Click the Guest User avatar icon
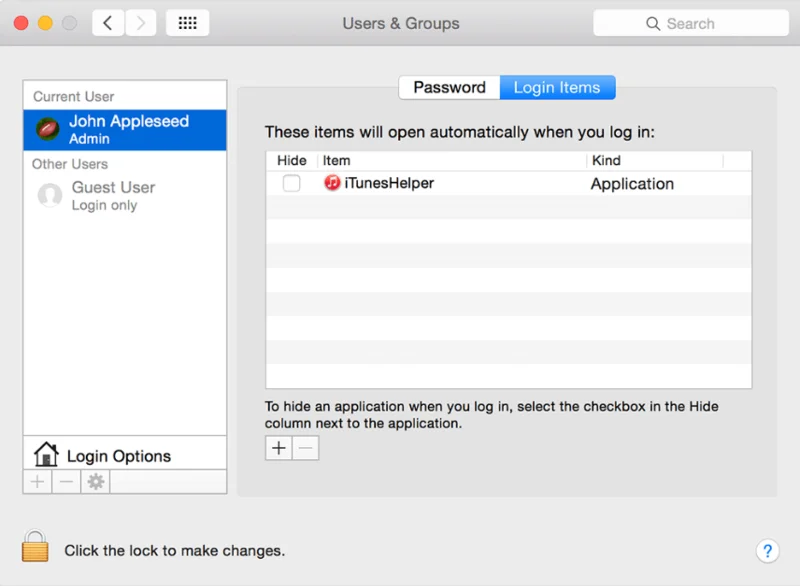The image size is (800, 586). [49, 195]
